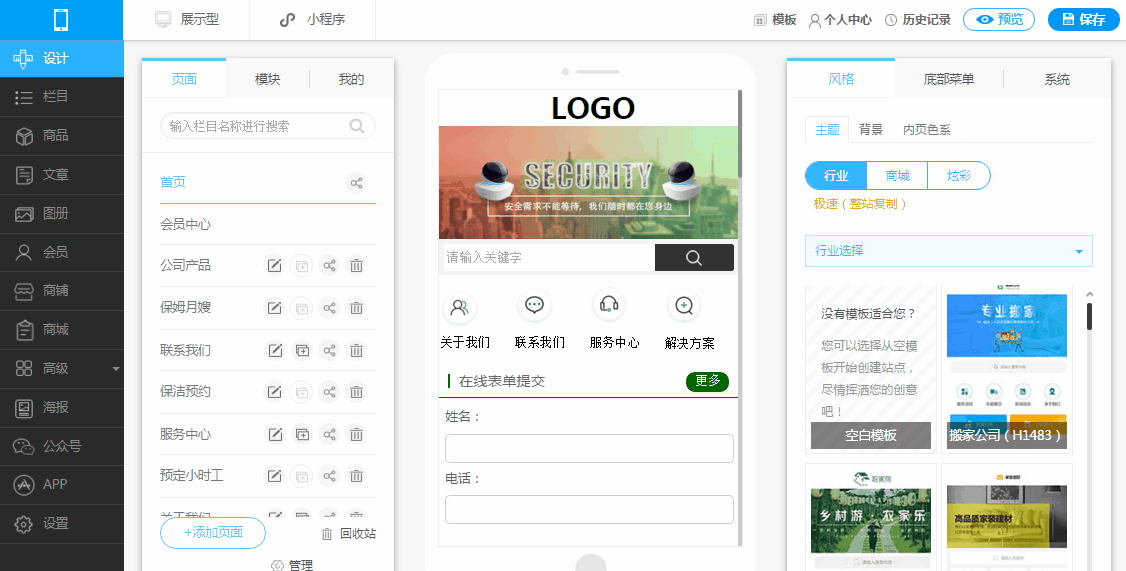Viewport: 1126px width, 571px height.
Task: Open the 商品 sidebar section
Action: coord(62,136)
